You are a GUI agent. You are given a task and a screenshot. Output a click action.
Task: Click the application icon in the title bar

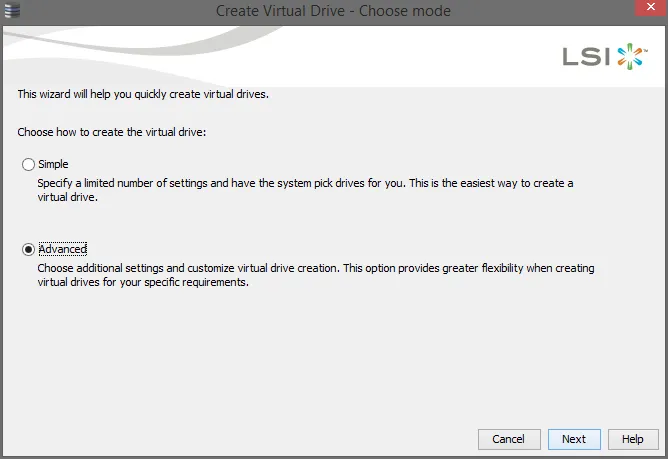13,11
